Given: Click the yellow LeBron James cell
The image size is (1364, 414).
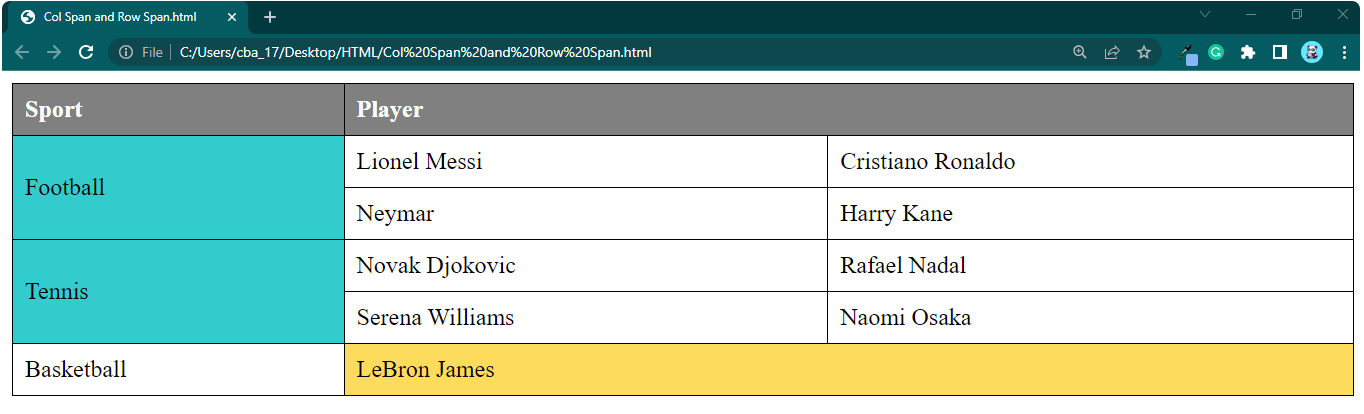Looking at the screenshot, I should [x=848, y=370].
